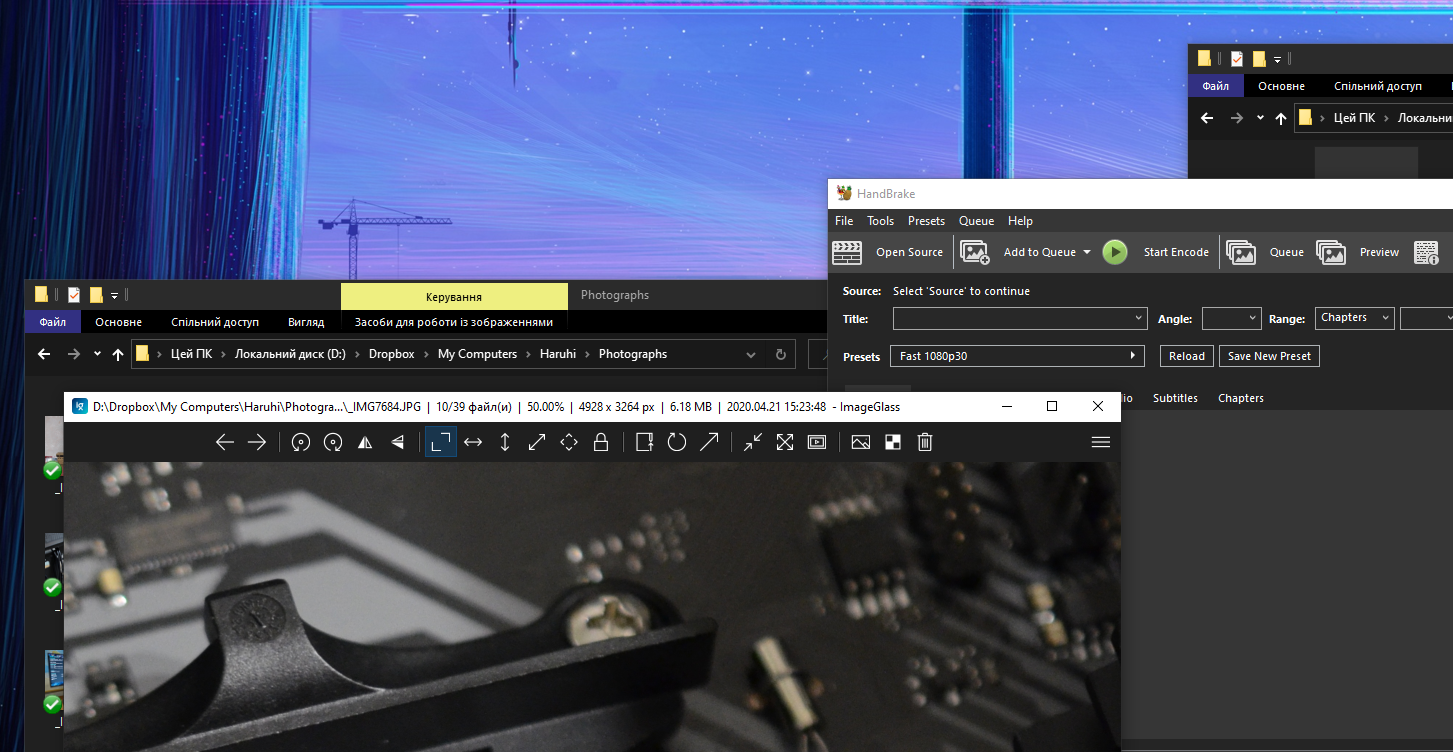Click the Reload preset button
The image size is (1453, 752).
coord(1187,356)
